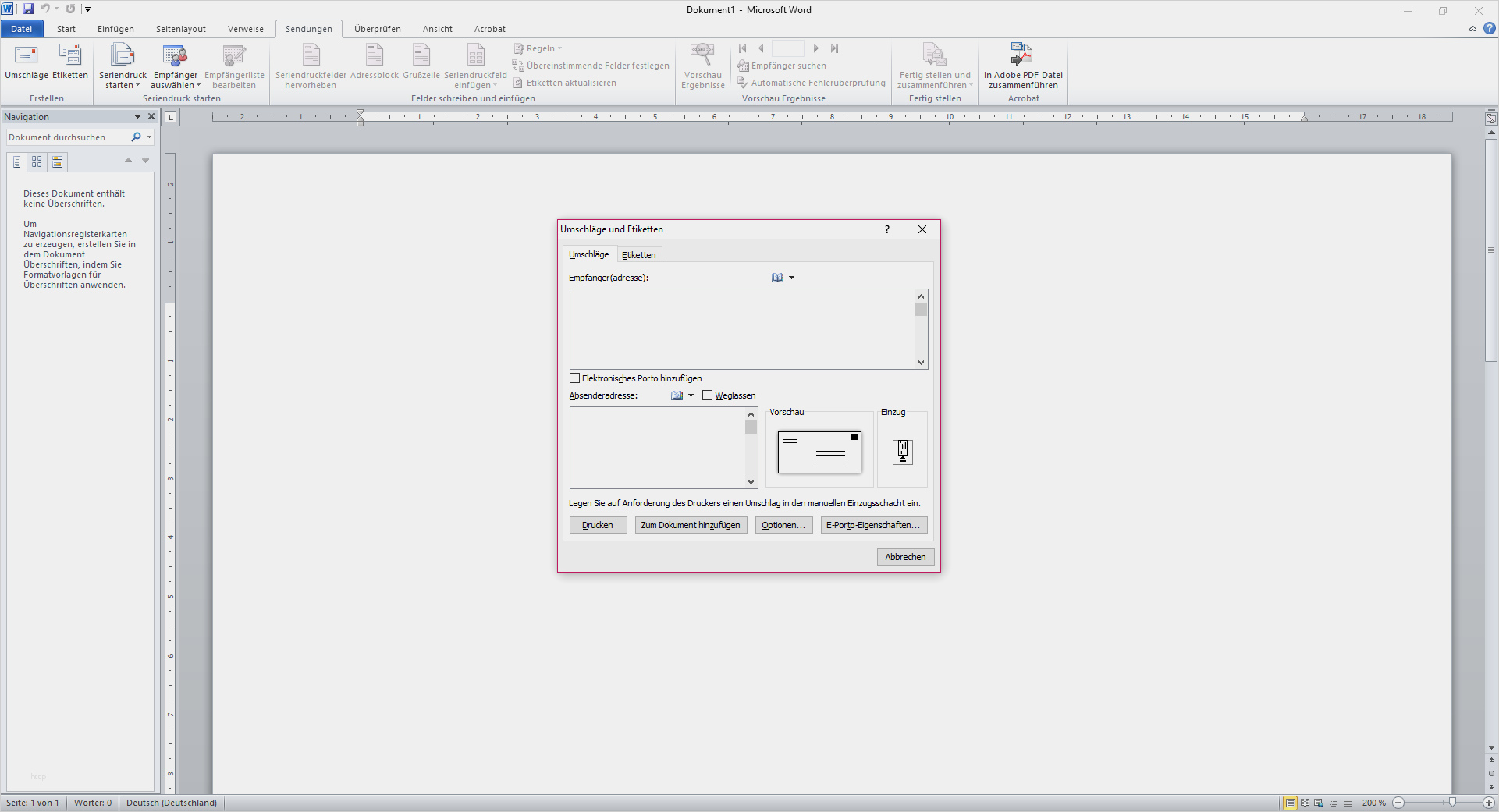Click Abbrechen to cancel dialog

click(x=905, y=557)
